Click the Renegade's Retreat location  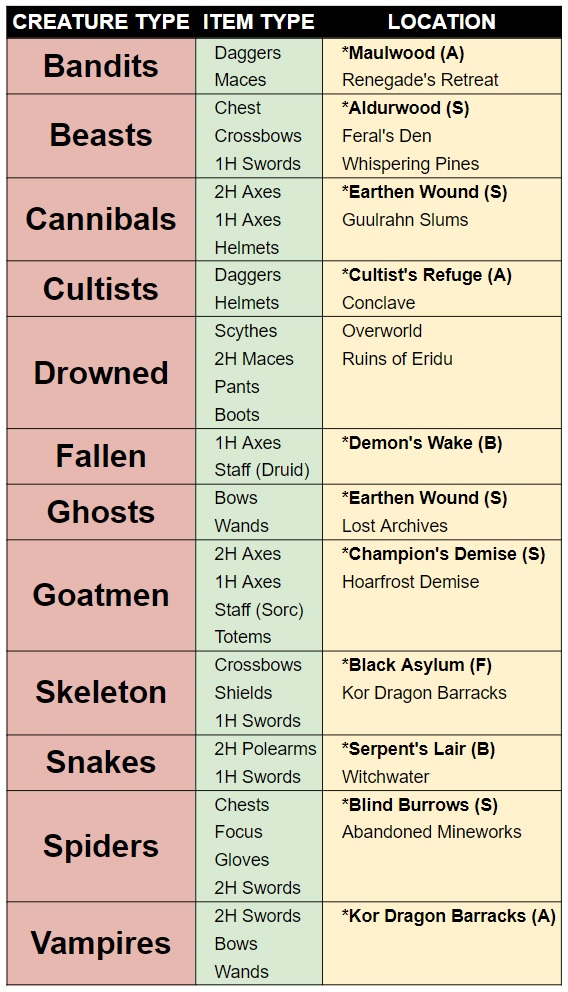pos(420,80)
